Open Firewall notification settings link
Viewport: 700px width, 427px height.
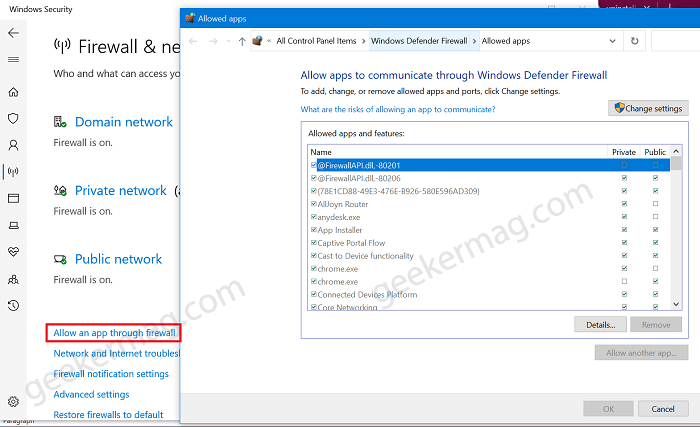[111, 374]
